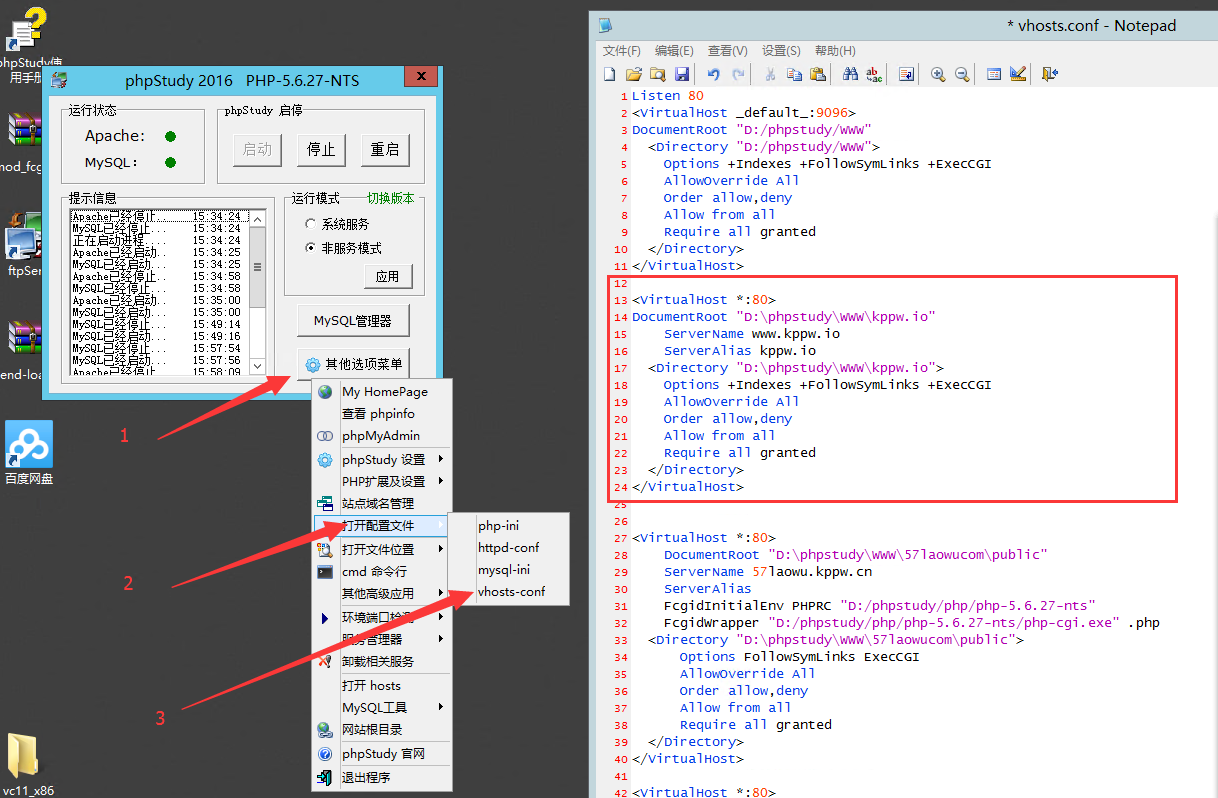Click 网站根目录 menu entry
1218x798 pixels.
pyautogui.click(x=383, y=729)
